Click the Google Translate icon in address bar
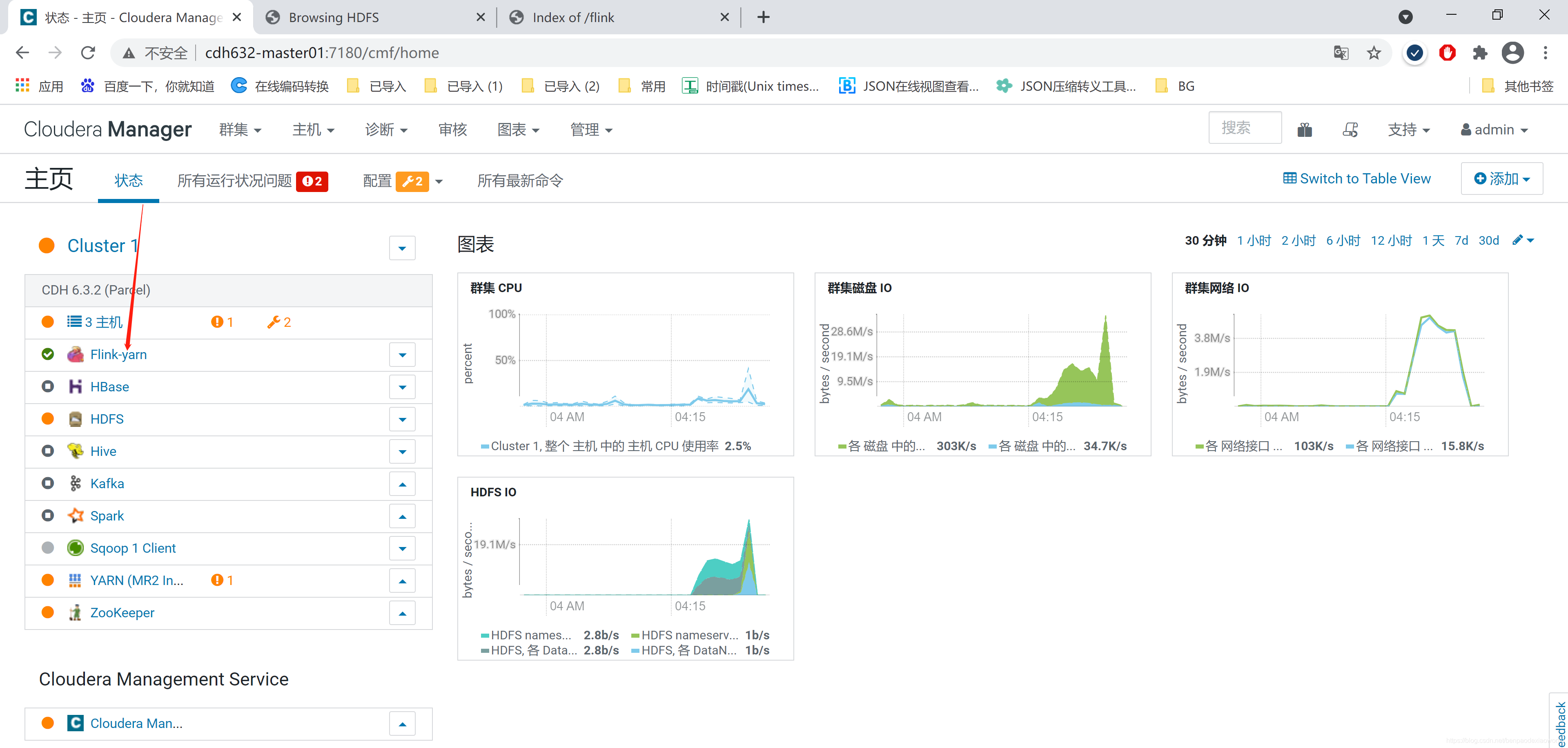This screenshot has height=748, width=1568. [1341, 53]
